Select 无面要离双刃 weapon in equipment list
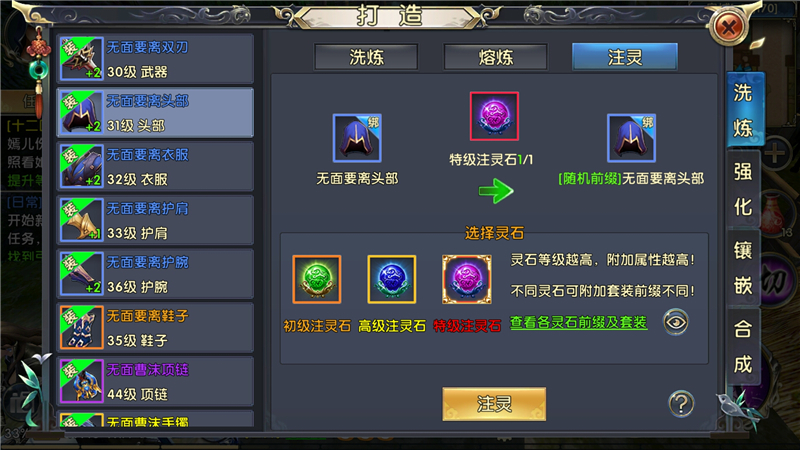This screenshot has width=800, height=450. 155,59
